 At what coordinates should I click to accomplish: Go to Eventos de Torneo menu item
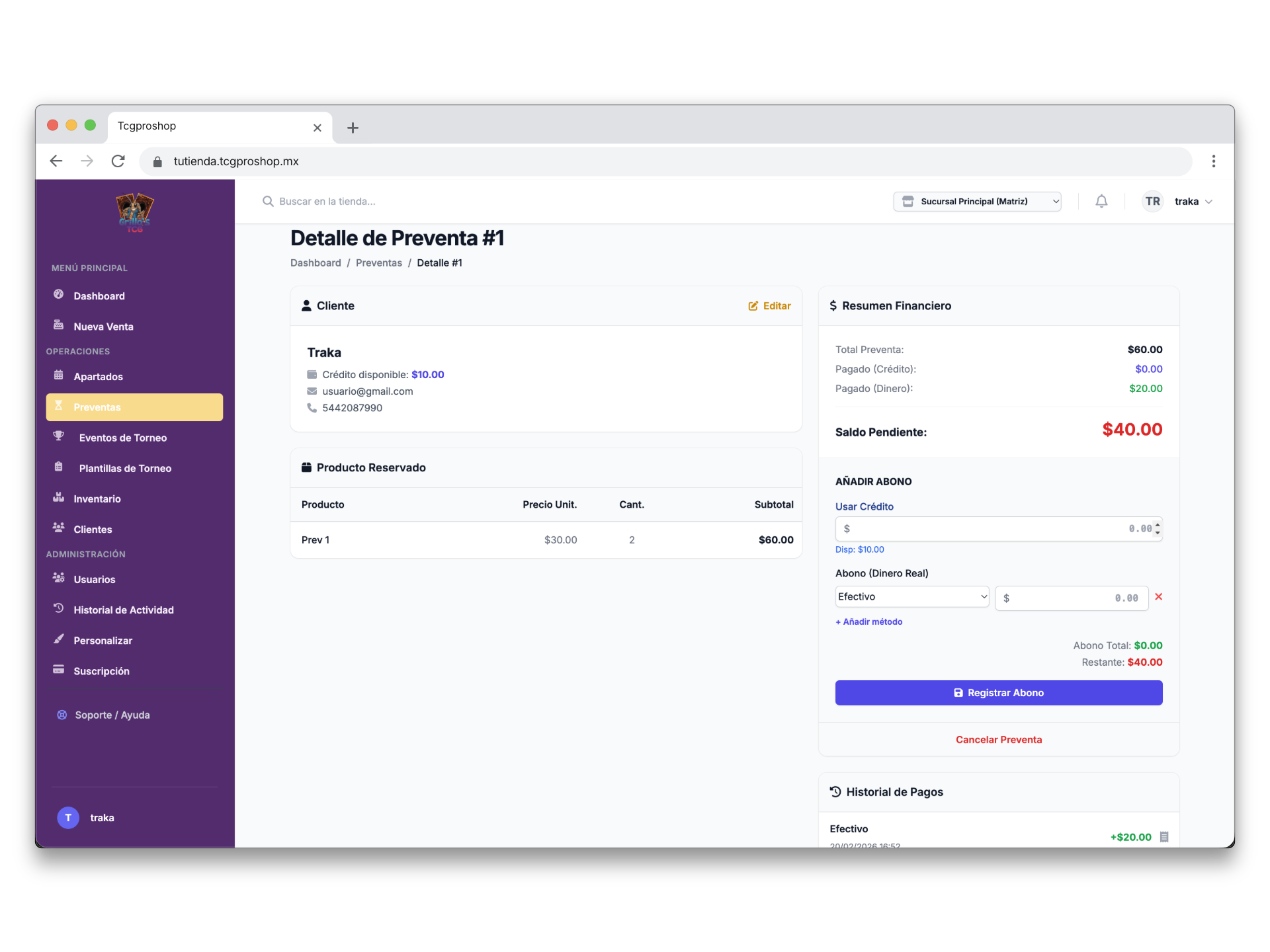(122, 438)
